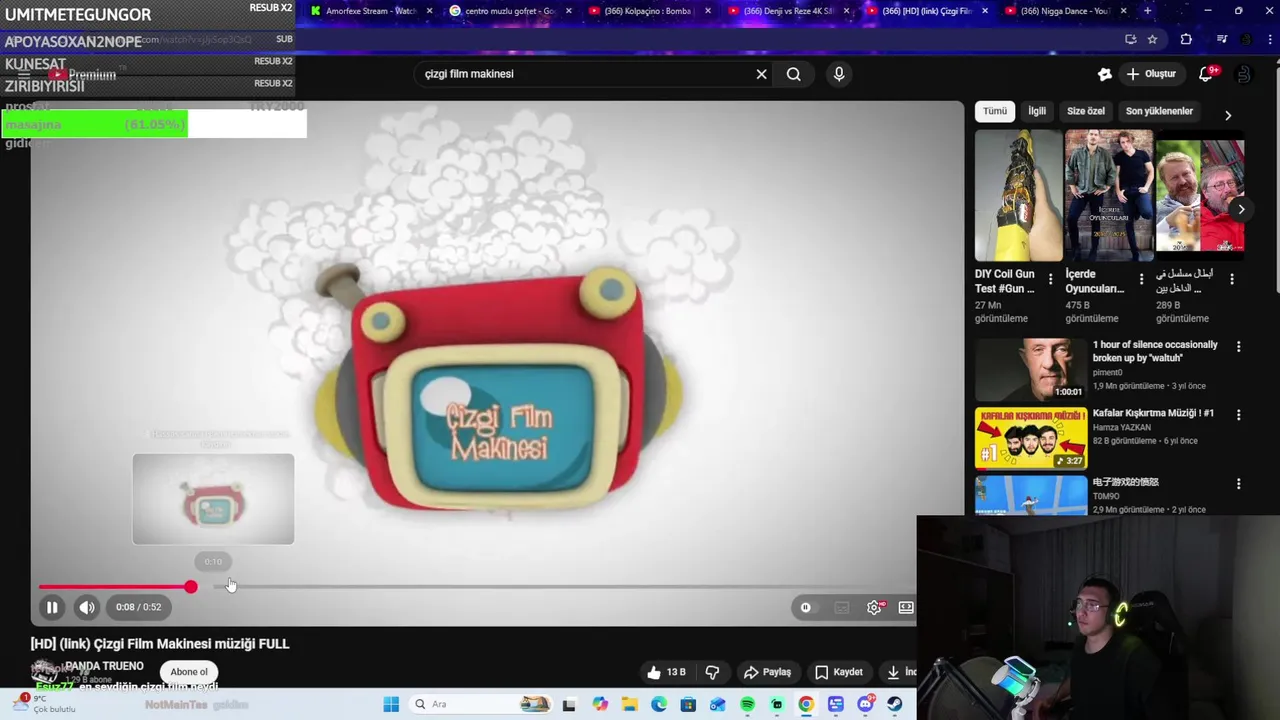
Task: Open options for the Arabic-titled short
Action: [x=1232, y=280]
